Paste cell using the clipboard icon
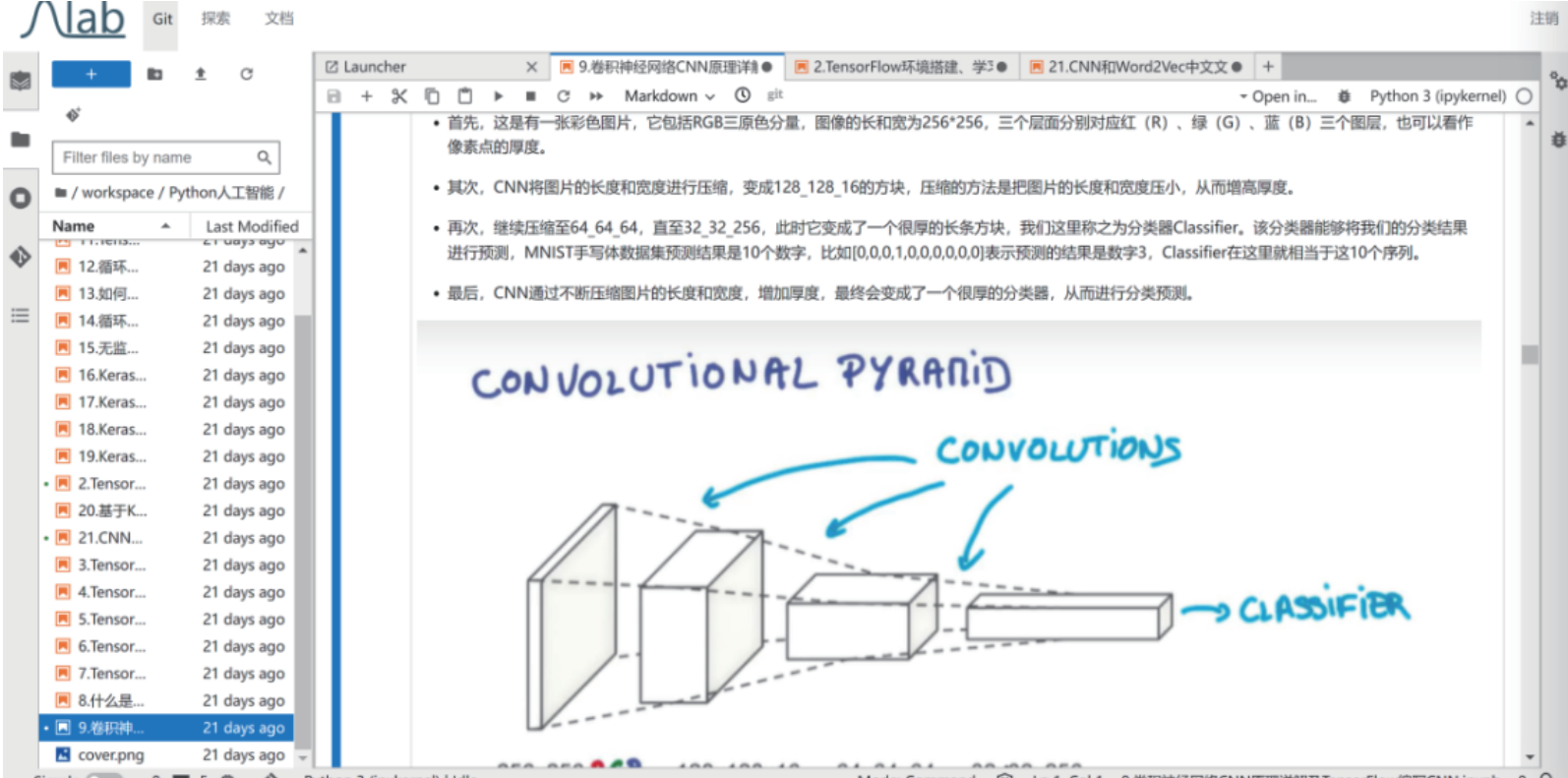1568x778 pixels. pos(465,96)
